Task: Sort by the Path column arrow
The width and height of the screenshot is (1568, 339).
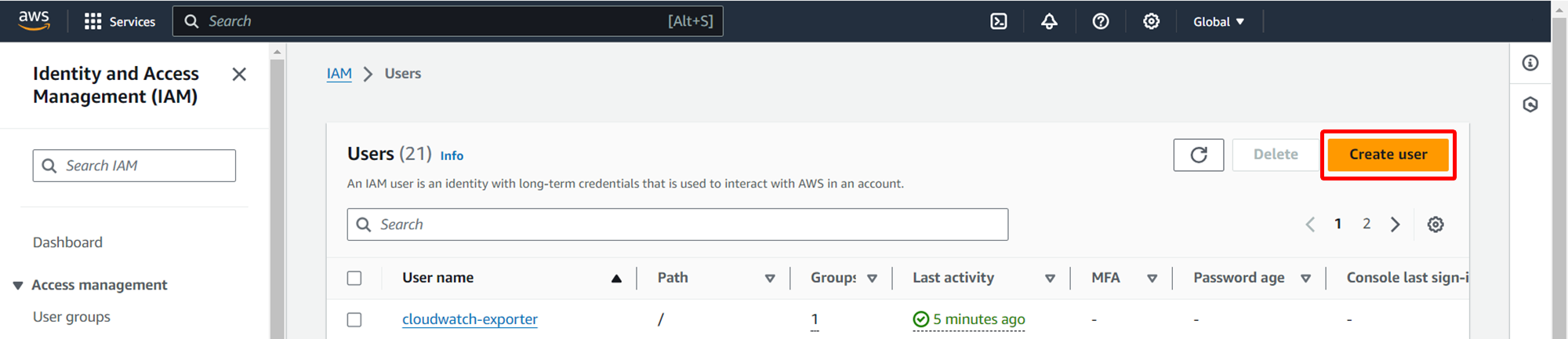Action: click(x=770, y=278)
